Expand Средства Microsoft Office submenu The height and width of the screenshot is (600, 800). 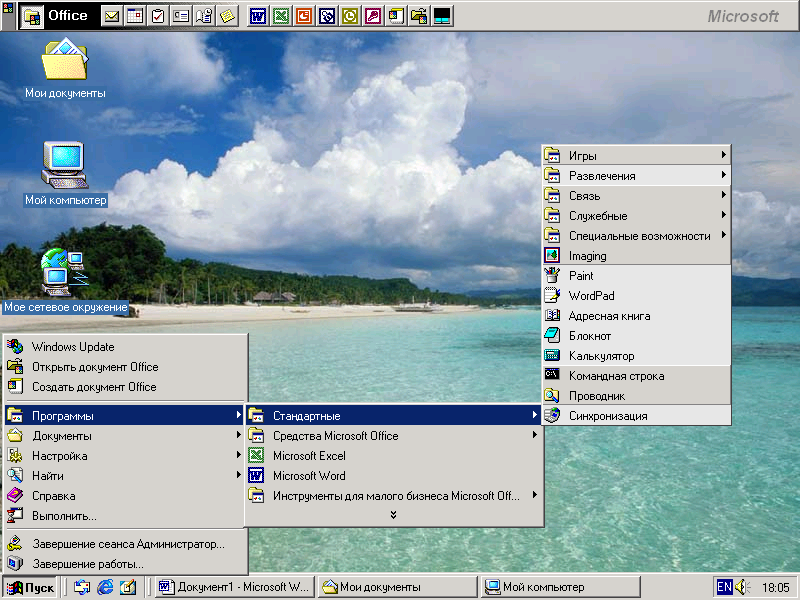click(x=394, y=436)
